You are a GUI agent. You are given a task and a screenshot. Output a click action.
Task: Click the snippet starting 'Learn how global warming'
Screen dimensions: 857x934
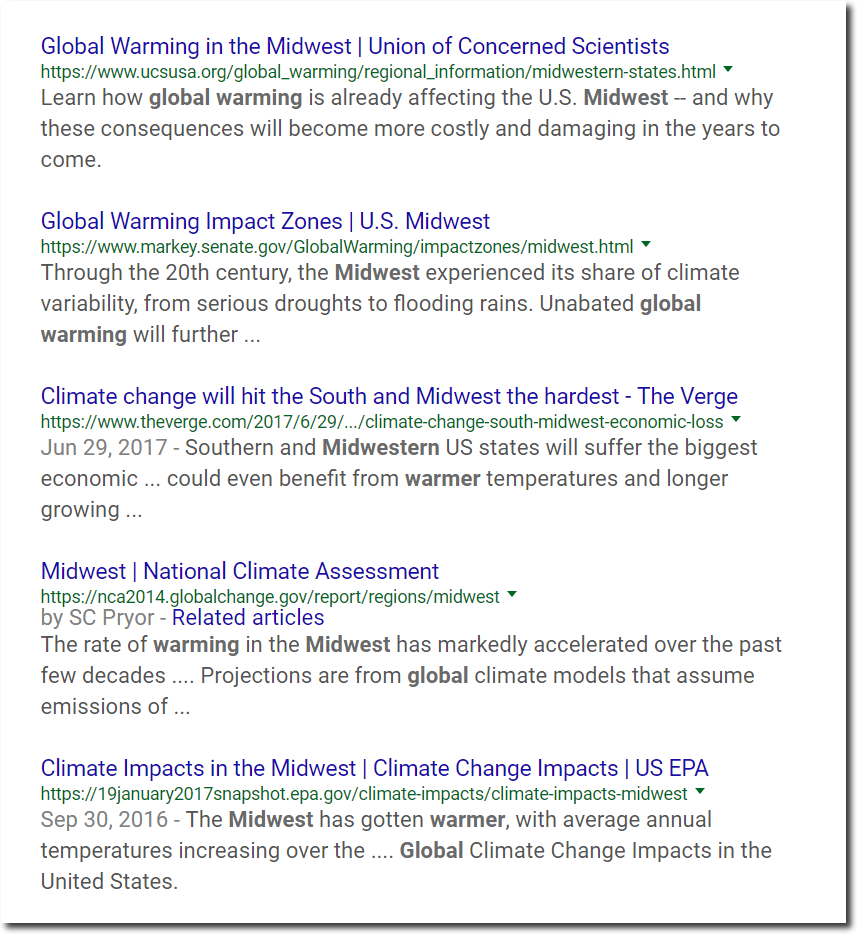(x=410, y=129)
